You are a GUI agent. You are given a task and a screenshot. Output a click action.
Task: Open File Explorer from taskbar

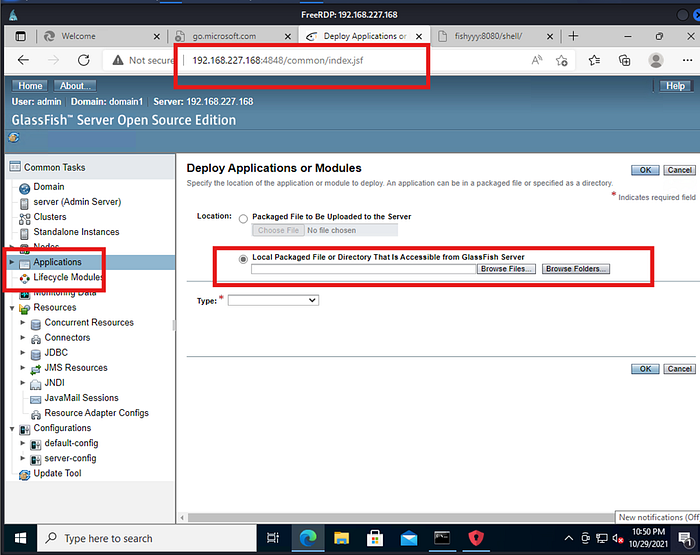[x=342, y=538]
